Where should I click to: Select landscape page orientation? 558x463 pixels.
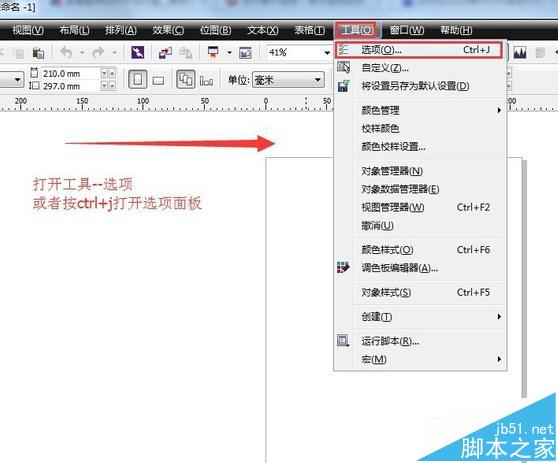[x=158, y=80]
